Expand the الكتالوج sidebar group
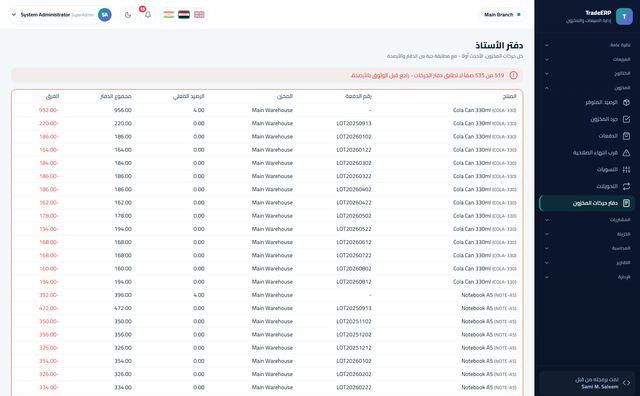 pyautogui.click(x=587, y=73)
